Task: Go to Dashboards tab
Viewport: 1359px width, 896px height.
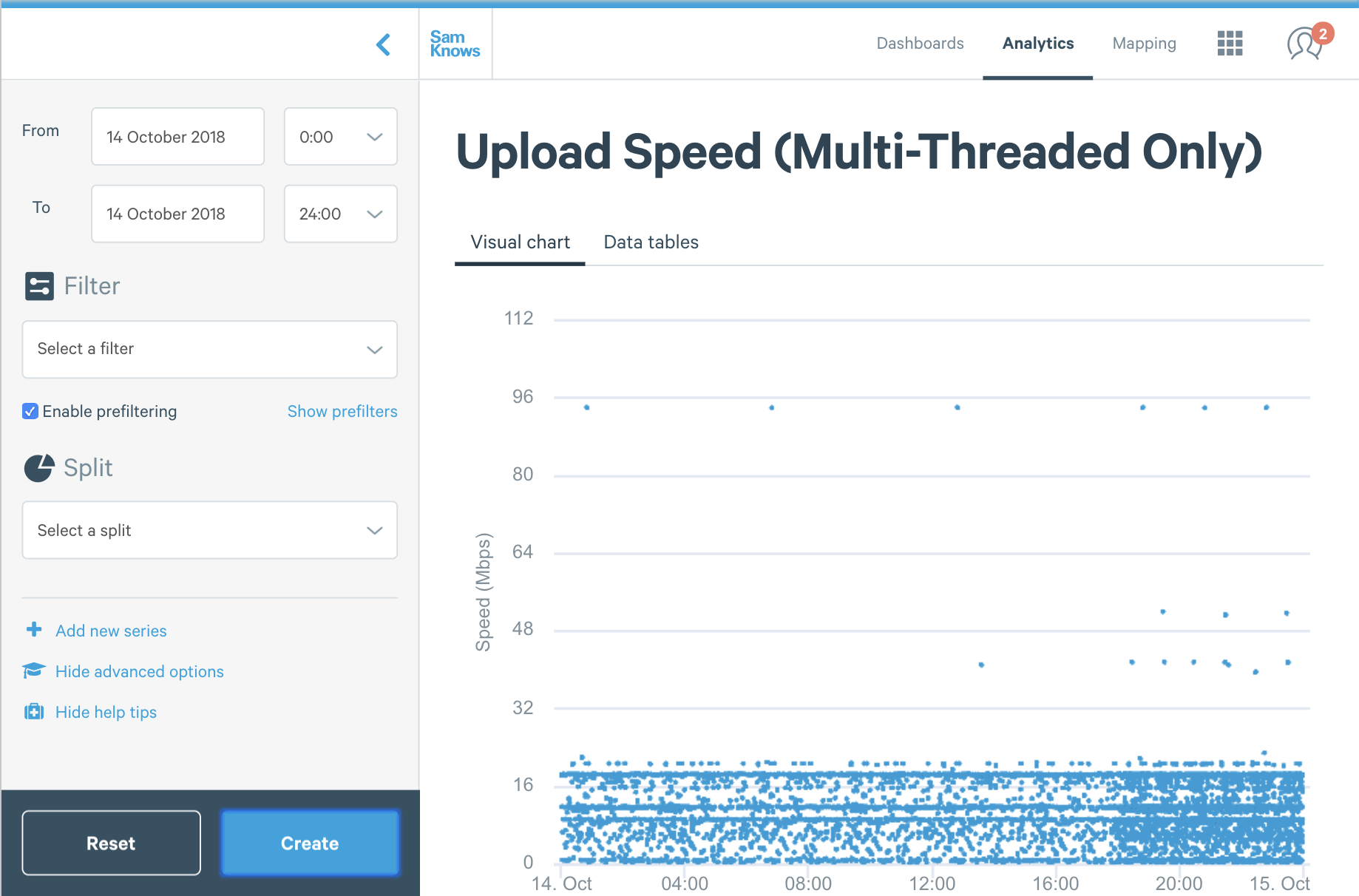Action: [x=920, y=44]
